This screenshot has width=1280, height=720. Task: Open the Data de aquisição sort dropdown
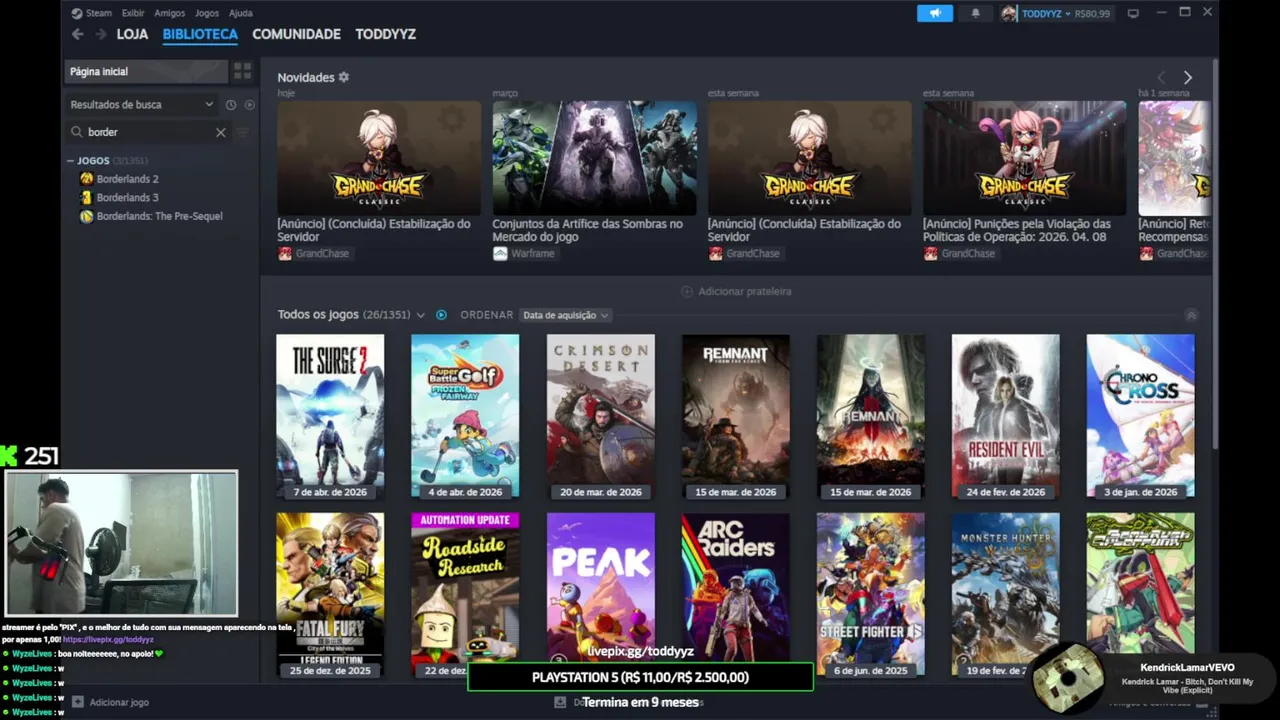click(x=565, y=315)
